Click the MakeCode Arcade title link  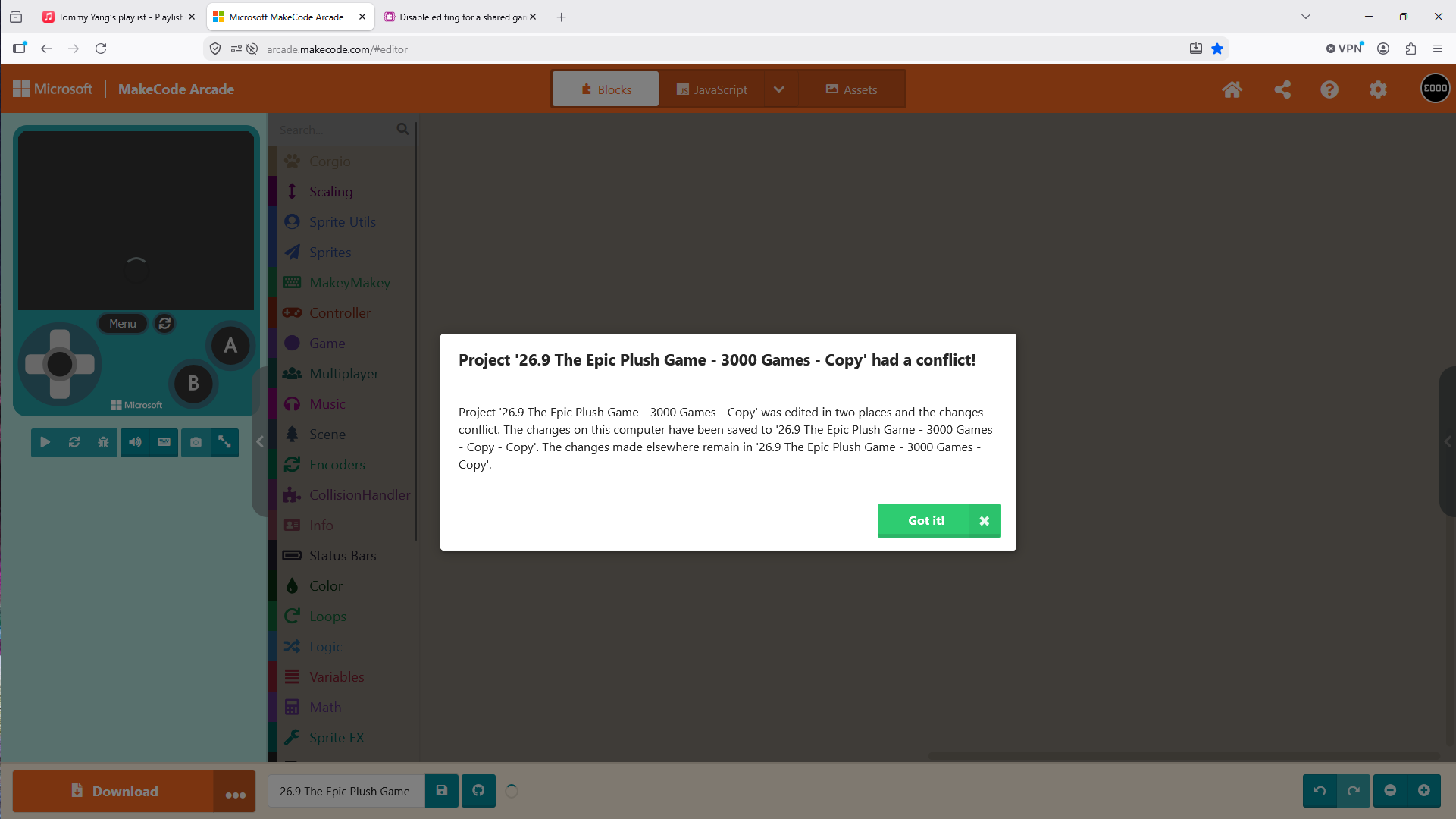click(x=176, y=89)
